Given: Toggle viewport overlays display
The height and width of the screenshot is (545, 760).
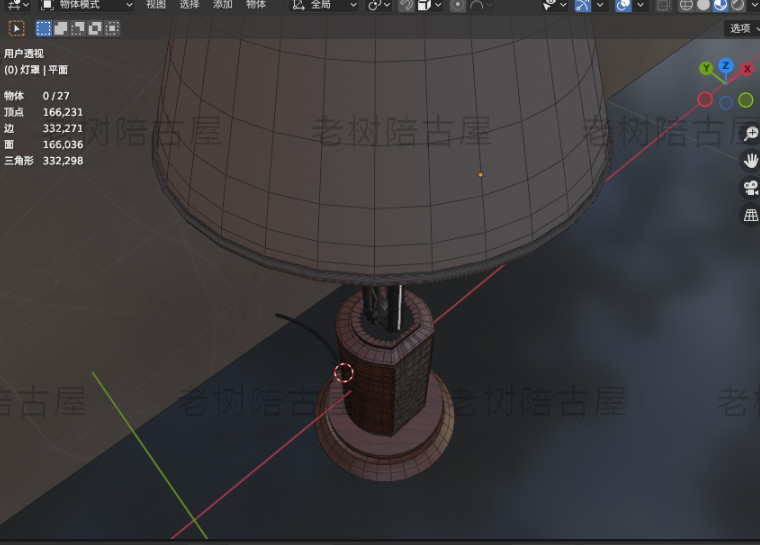Looking at the screenshot, I should [x=623, y=5].
